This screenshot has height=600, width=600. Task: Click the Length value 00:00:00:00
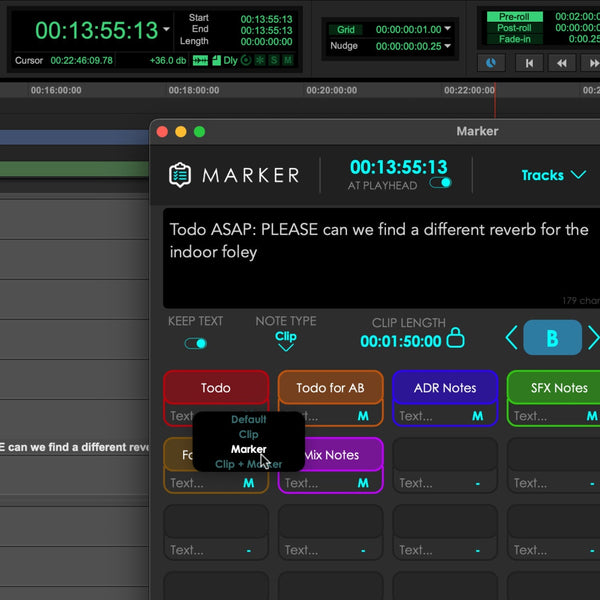266,42
